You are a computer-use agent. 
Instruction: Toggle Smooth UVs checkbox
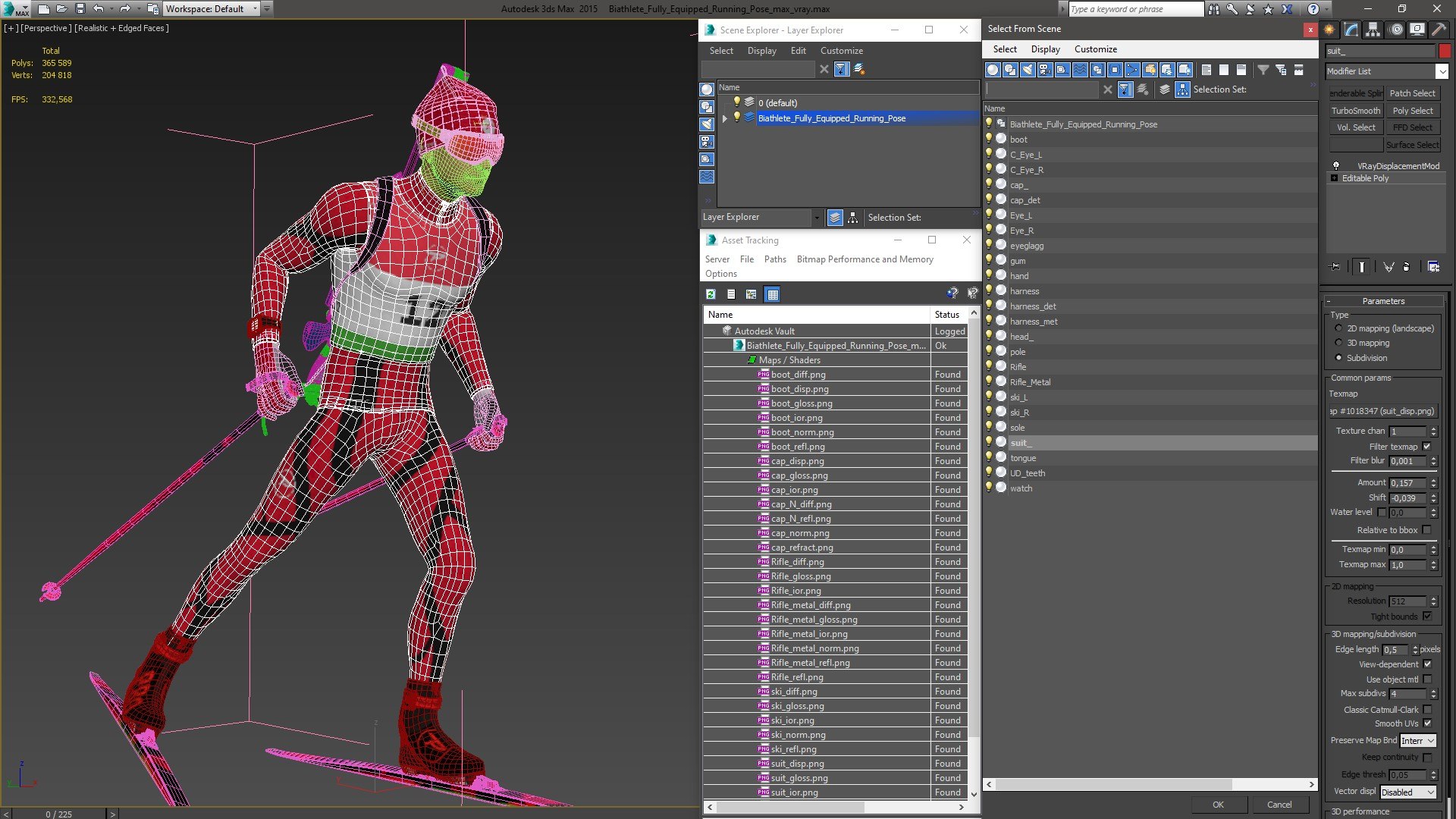[x=1427, y=723]
